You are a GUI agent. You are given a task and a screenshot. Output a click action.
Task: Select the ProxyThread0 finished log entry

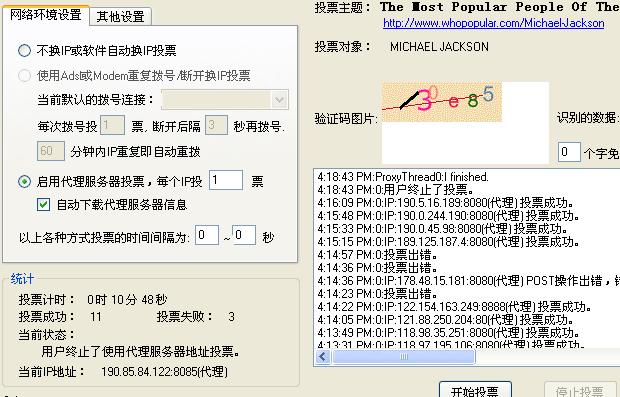[403, 177]
